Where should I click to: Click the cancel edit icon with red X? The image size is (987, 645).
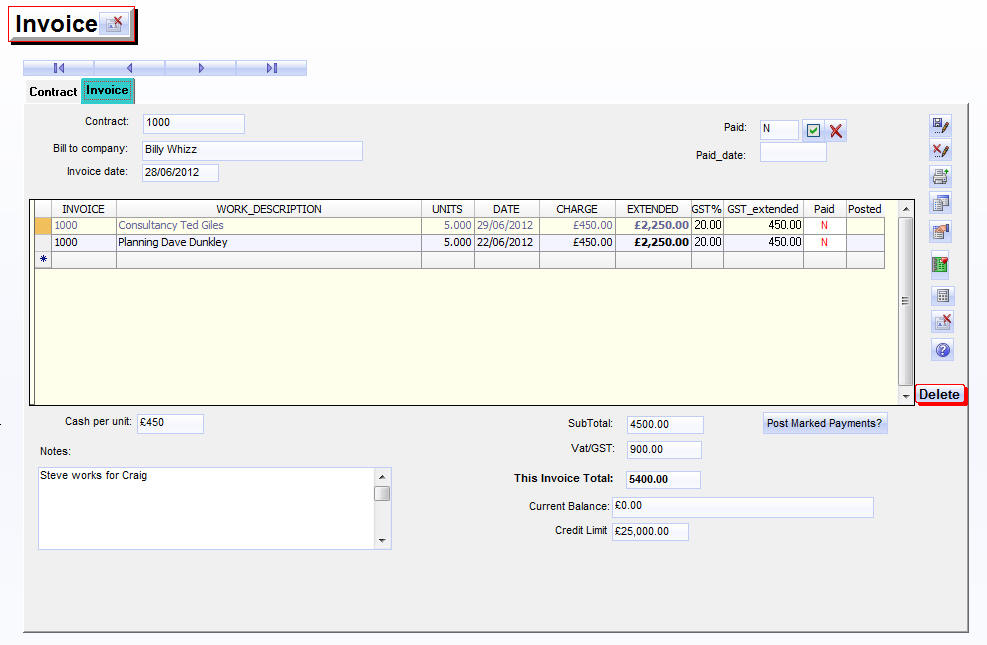tap(941, 151)
